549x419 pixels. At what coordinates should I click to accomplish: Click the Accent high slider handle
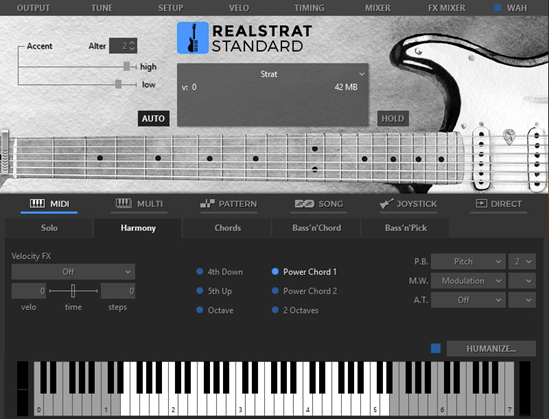127,66
